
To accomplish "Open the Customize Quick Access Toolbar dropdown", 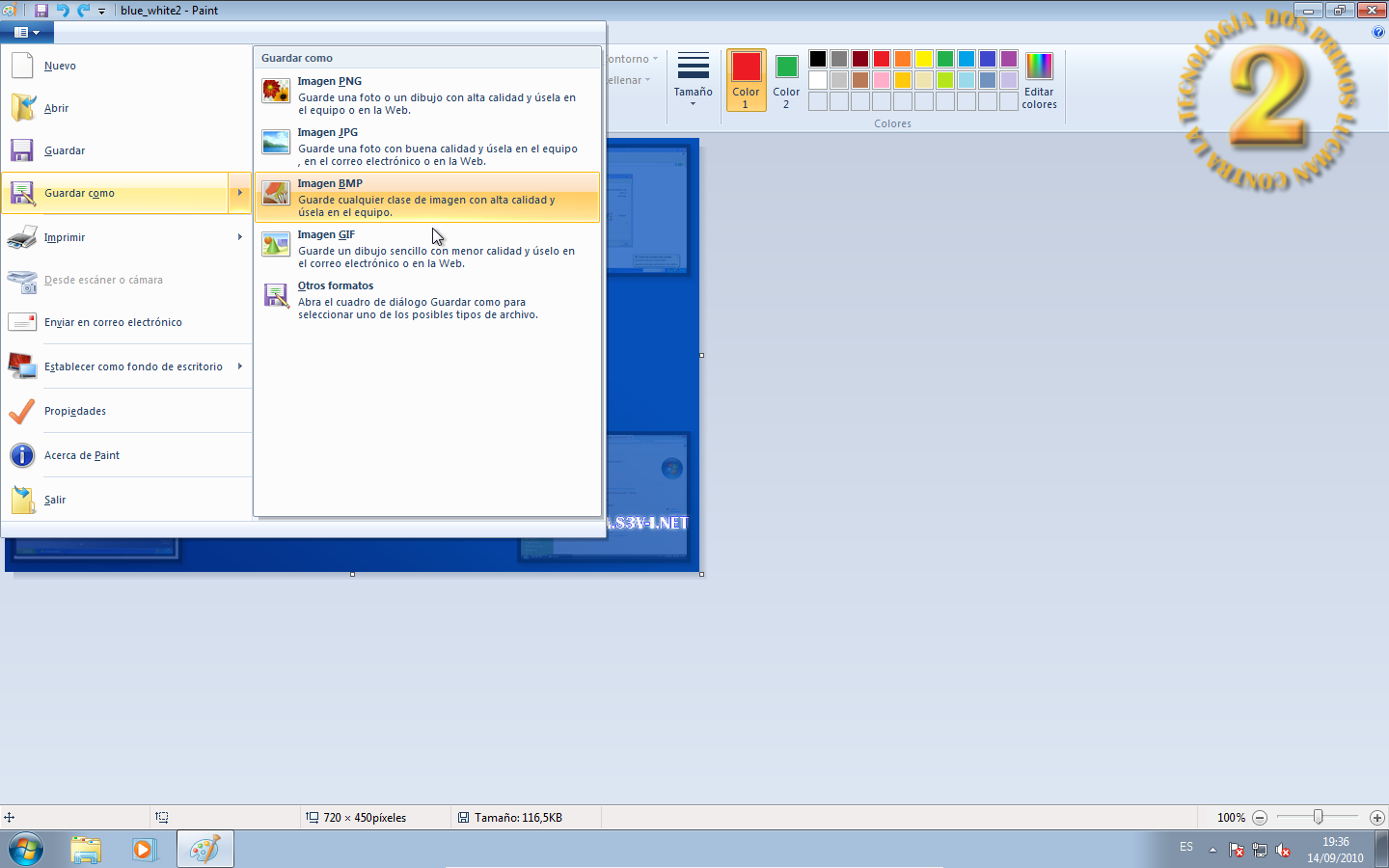I will (x=101, y=11).
